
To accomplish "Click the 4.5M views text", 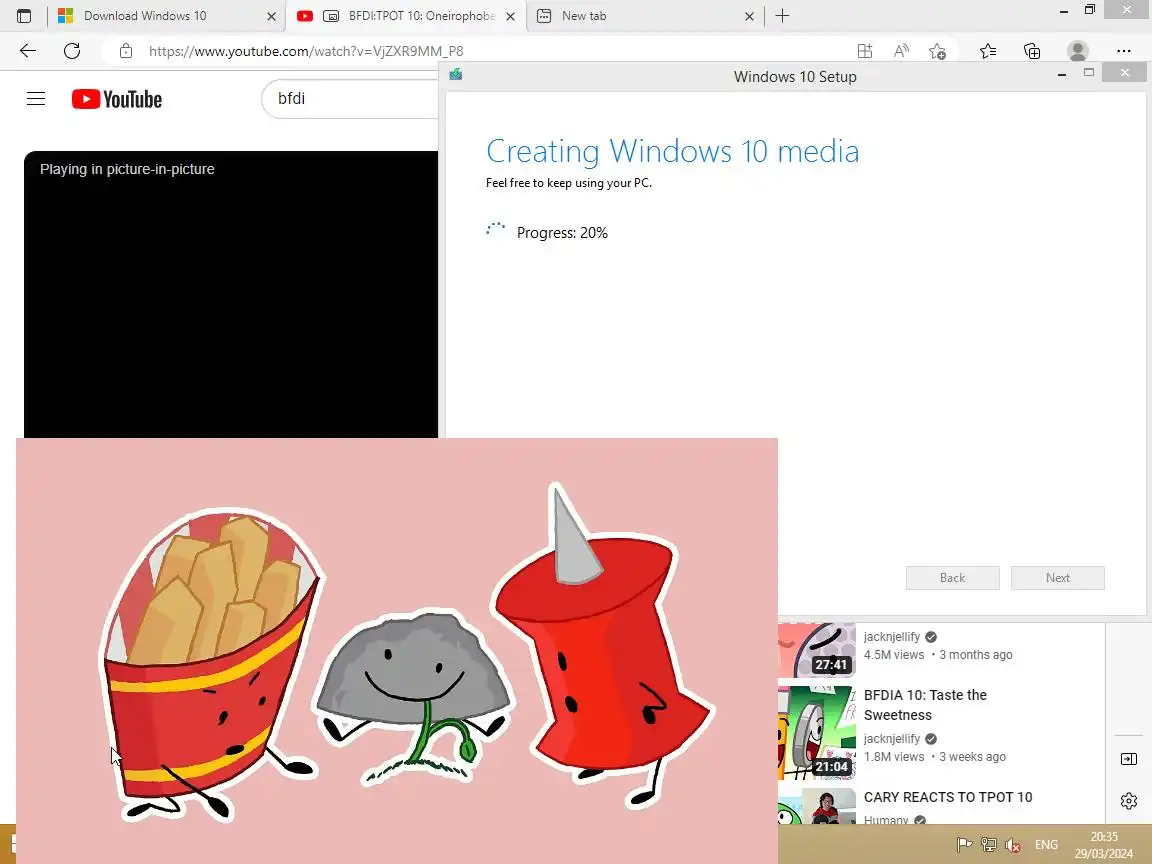I will (x=893, y=655).
